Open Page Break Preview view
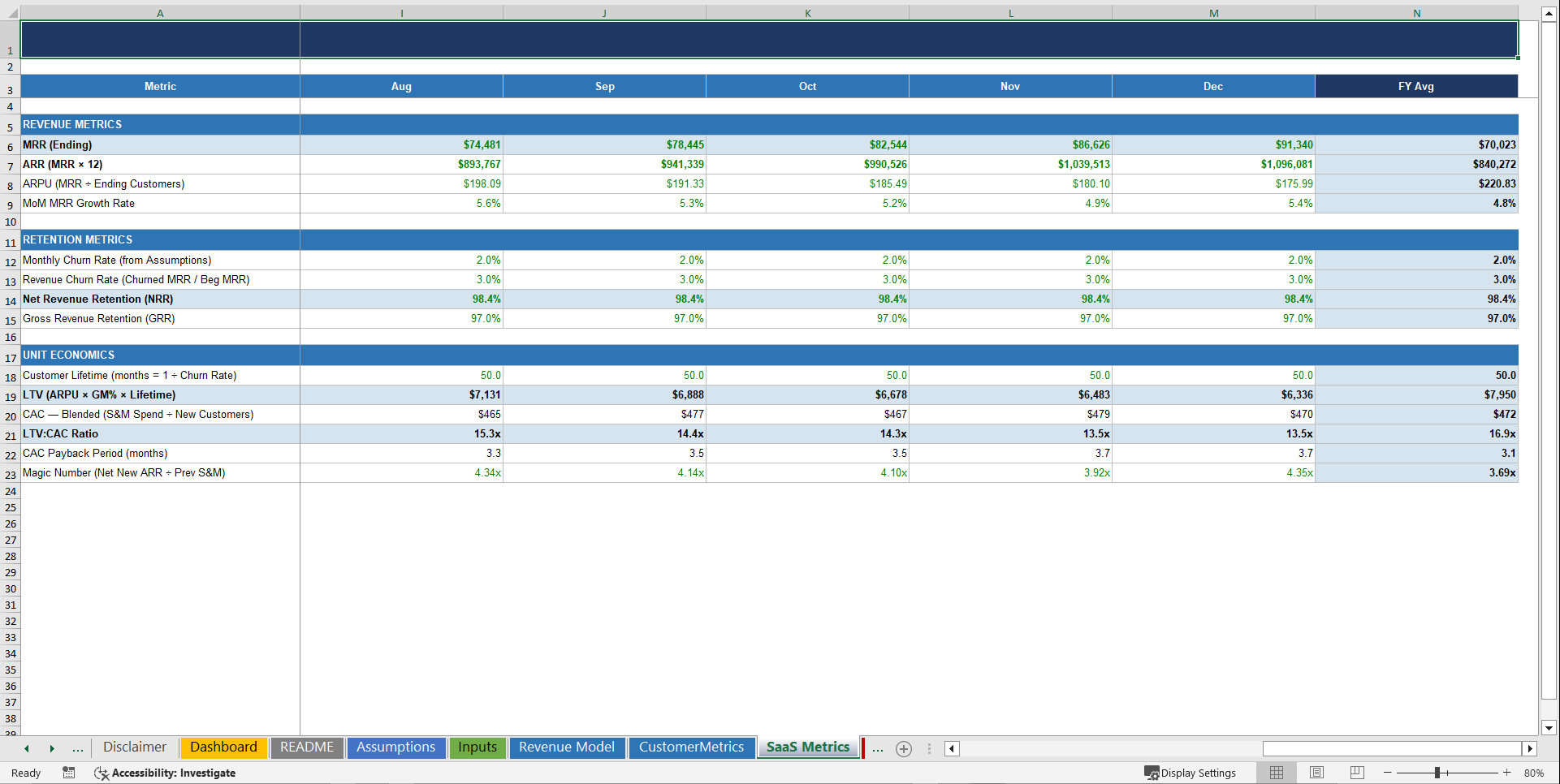1560x784 pixels. pos(1355,773)
